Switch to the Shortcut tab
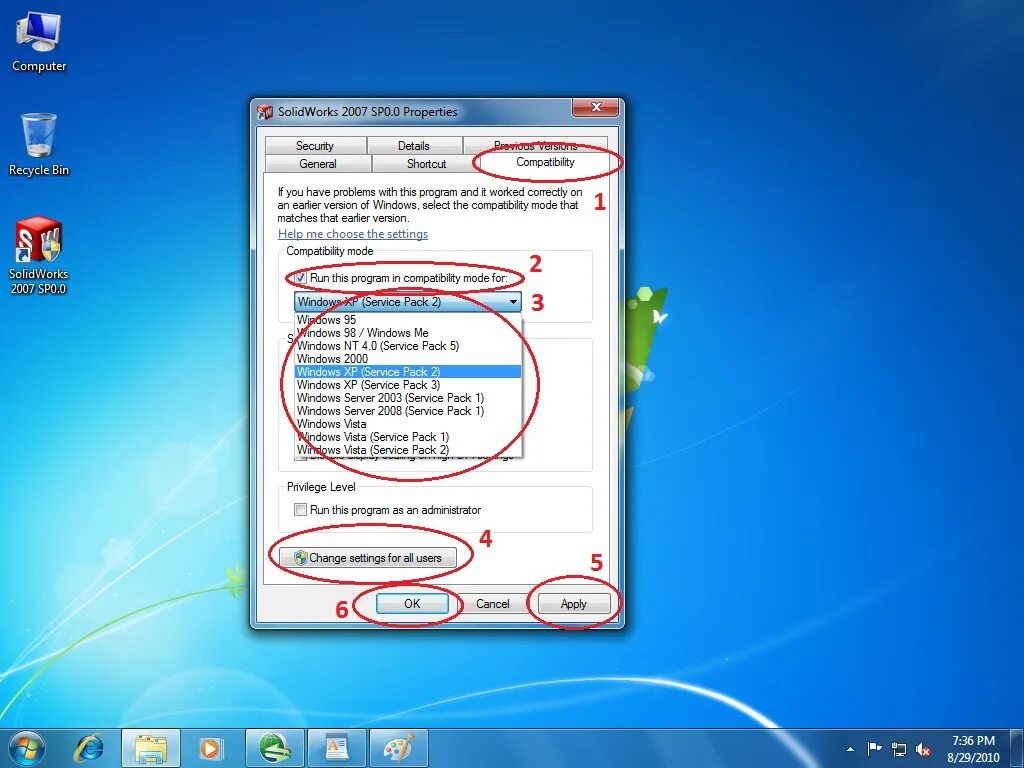The image size is (1024, 768). pyautogui.click(x=426, y=164)
